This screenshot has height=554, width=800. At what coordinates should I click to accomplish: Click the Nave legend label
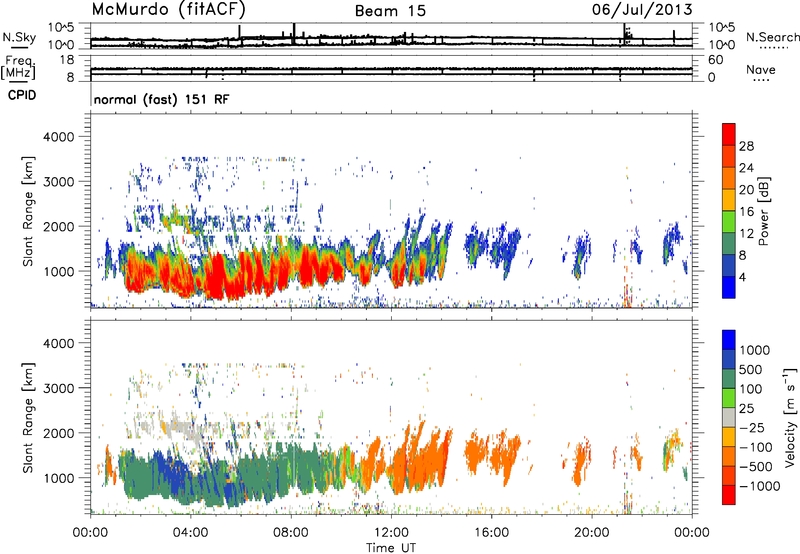pyautogui.click(x=761, y=69)
